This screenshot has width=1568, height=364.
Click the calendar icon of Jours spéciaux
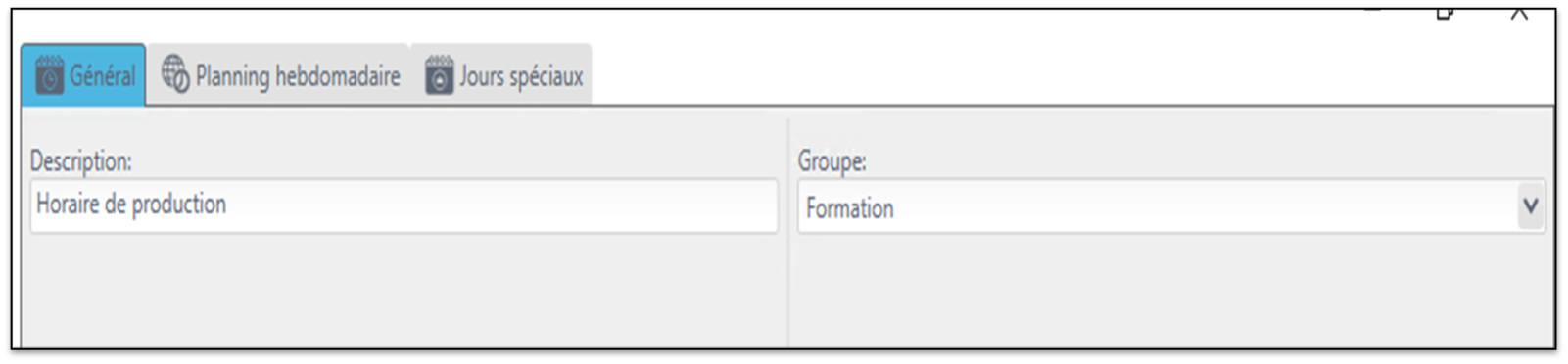pos(440,75)
